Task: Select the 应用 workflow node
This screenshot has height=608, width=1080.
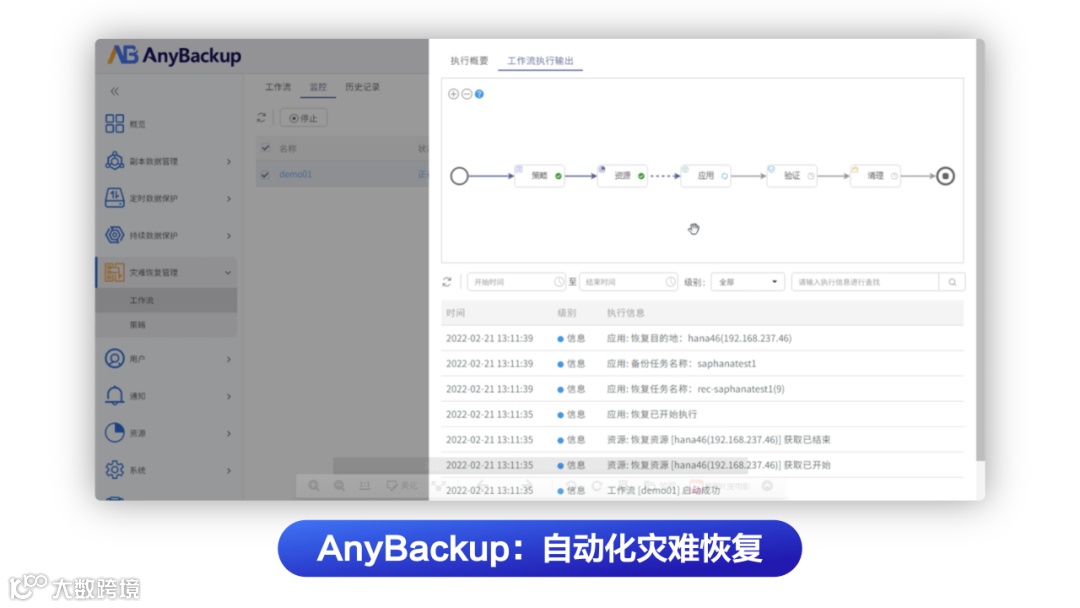Action: (x=706, y=176)
